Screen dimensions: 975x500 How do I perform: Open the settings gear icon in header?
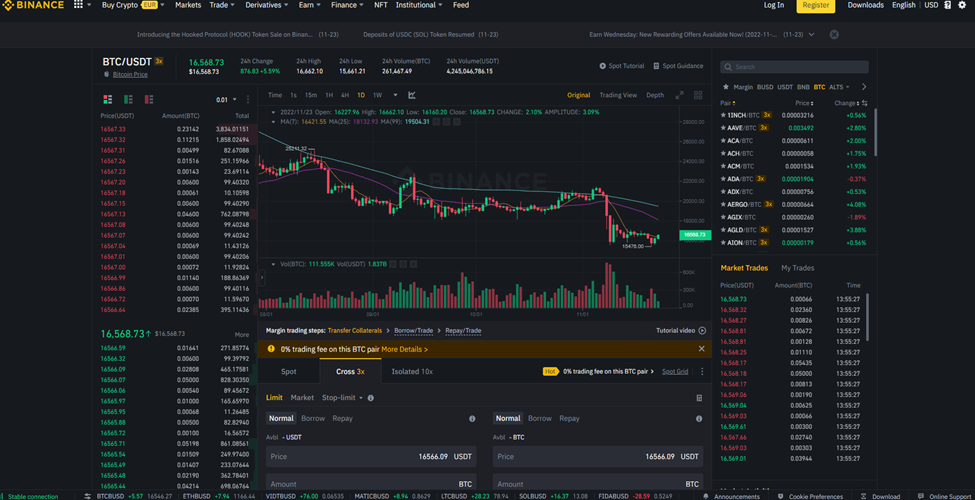coord(963,5)
